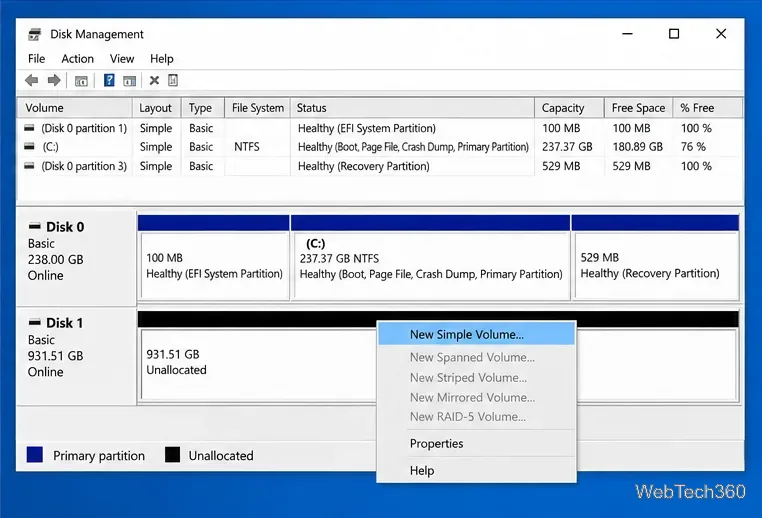This screenshot has width=762, height=518.
Task: Sort by the Layout column header
Action: [156, 108]
